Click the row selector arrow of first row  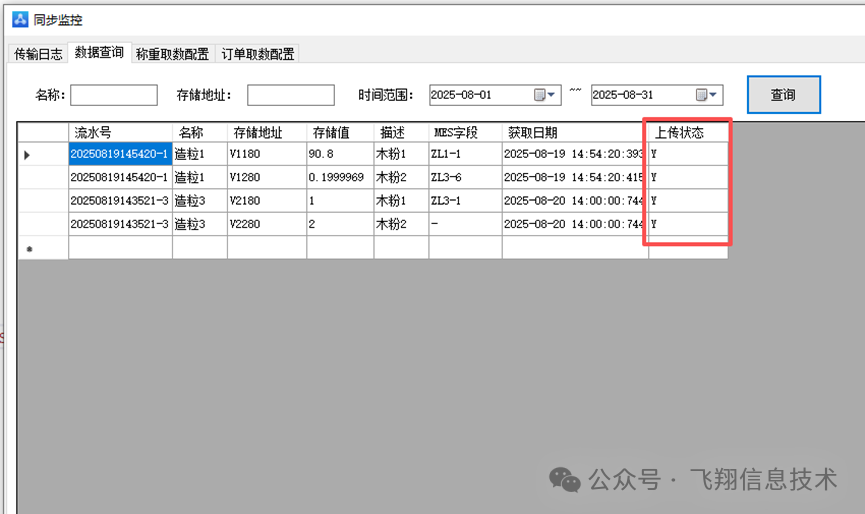click(x=43, y=154)
